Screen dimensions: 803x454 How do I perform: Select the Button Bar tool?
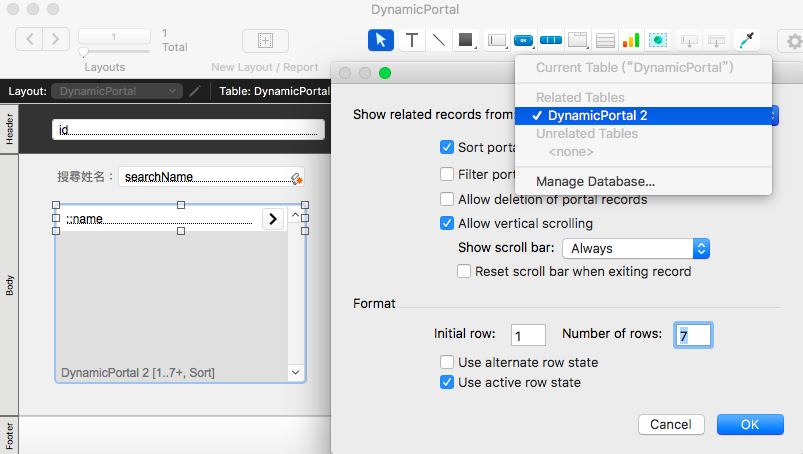point(551,40)
